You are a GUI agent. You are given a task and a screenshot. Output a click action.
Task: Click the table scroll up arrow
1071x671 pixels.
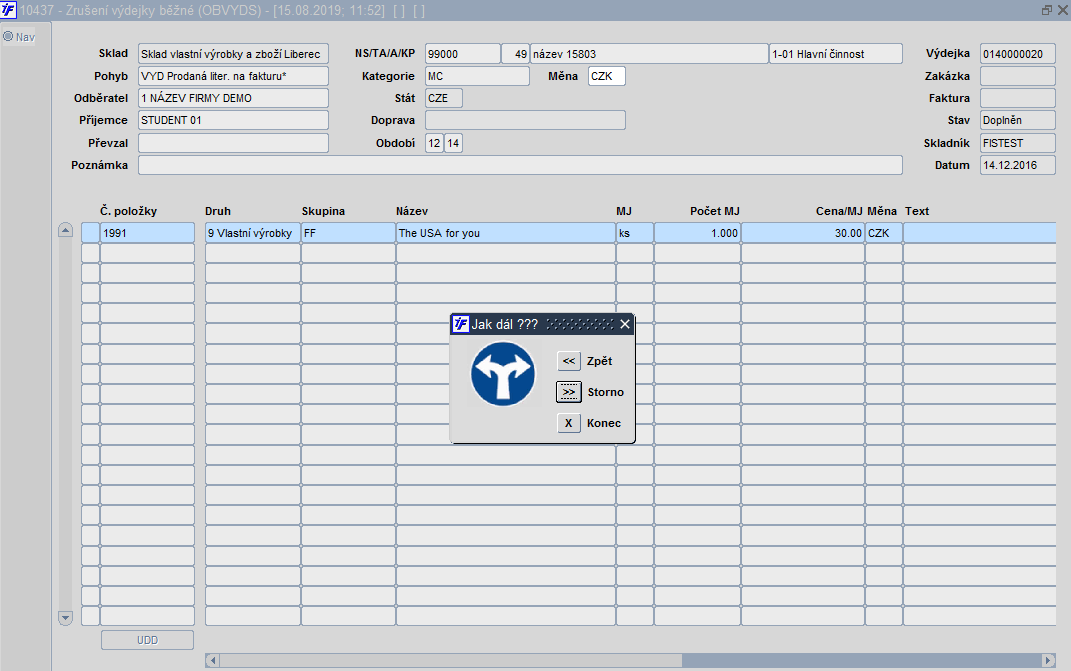click(x=65, y=230)
